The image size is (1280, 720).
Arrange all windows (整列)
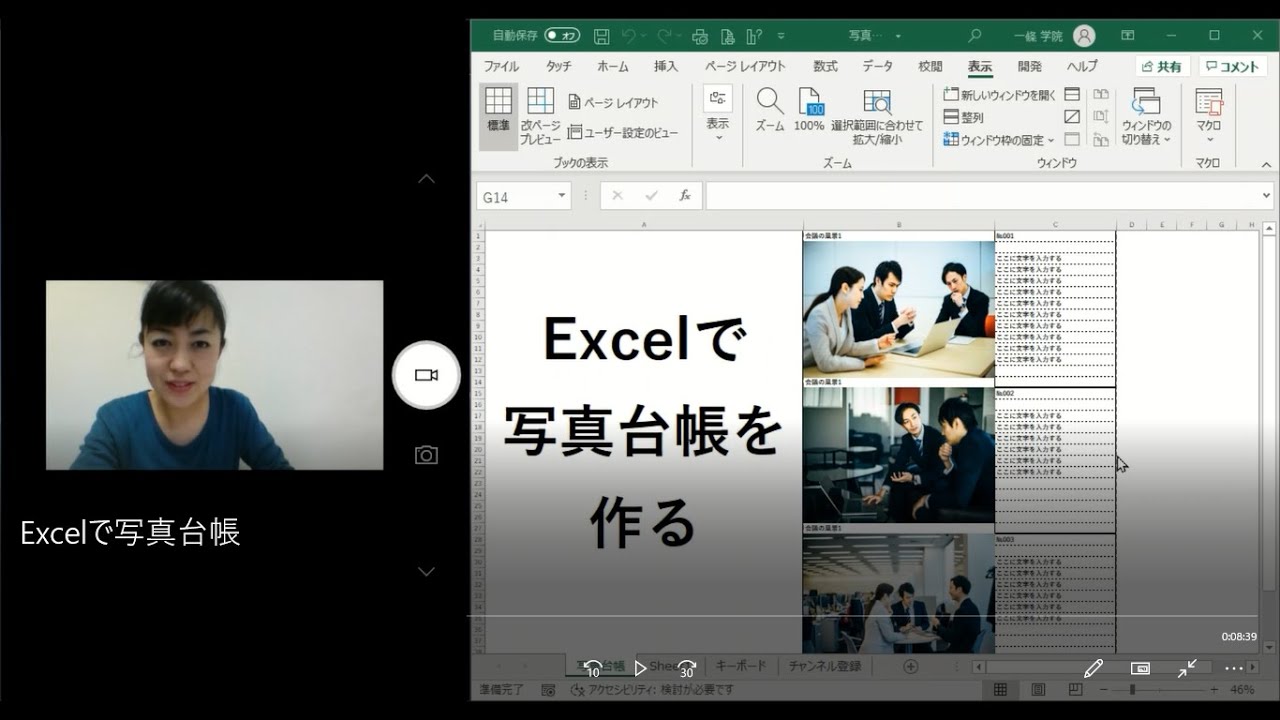click(963, 117)
